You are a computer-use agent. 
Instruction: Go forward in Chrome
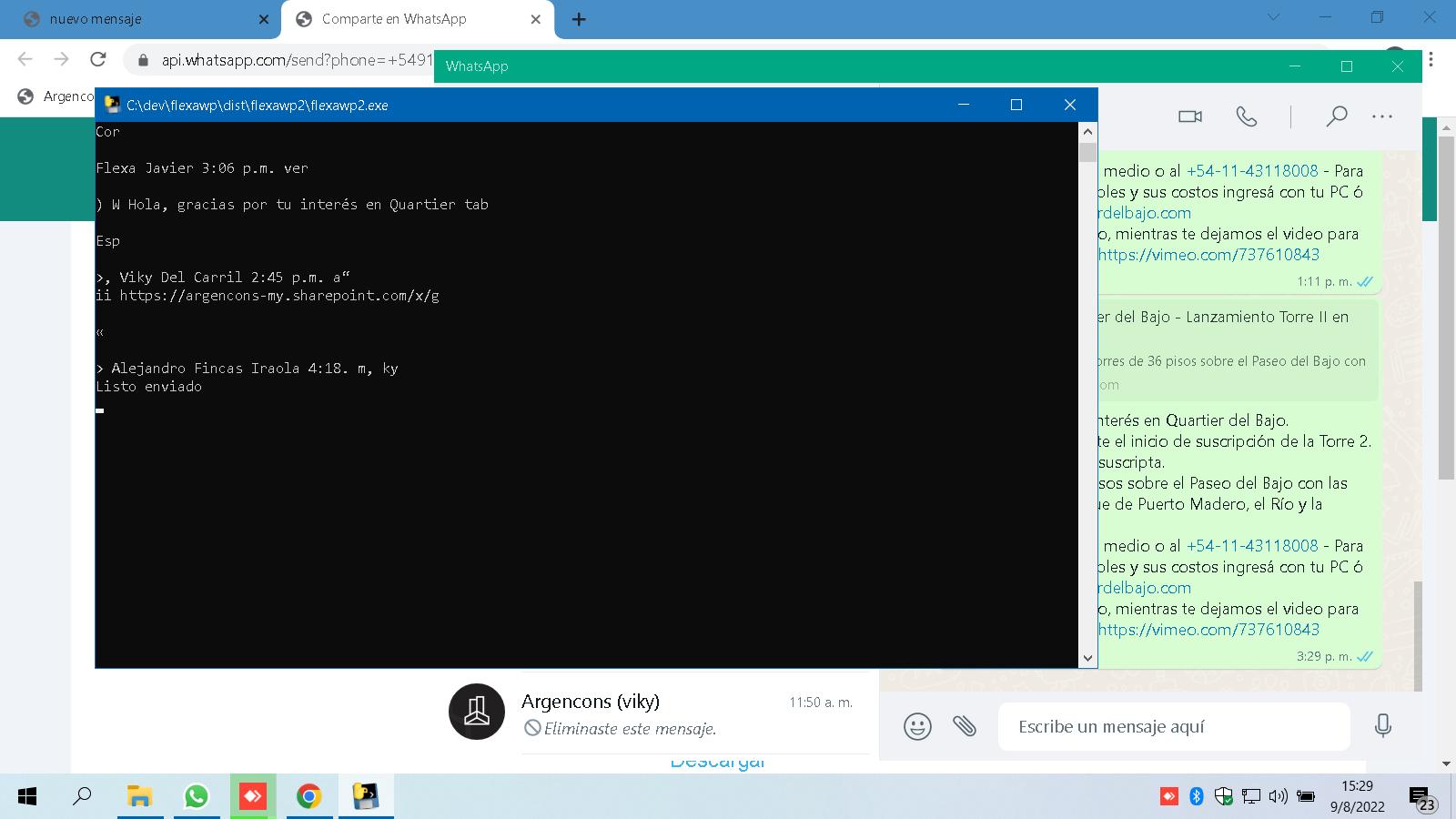point(61,60)
